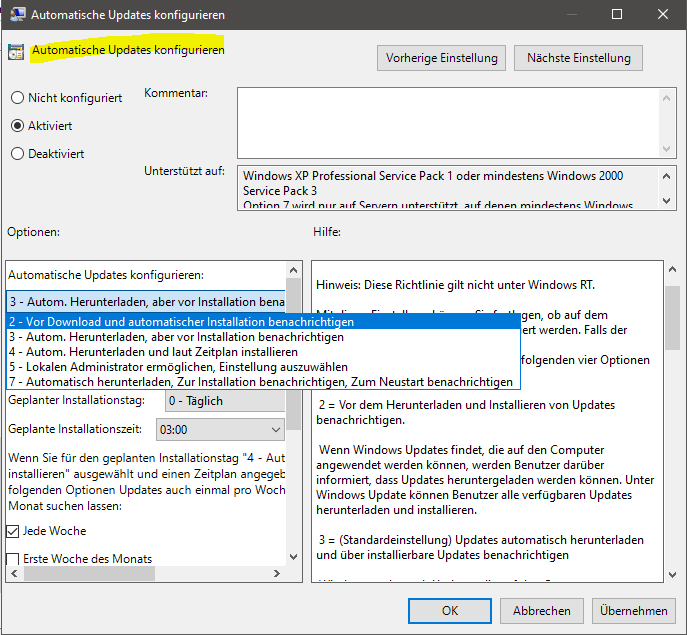Open the Geplanter Installationstag dropdown
687x635 pixels.
pos(225,401)
